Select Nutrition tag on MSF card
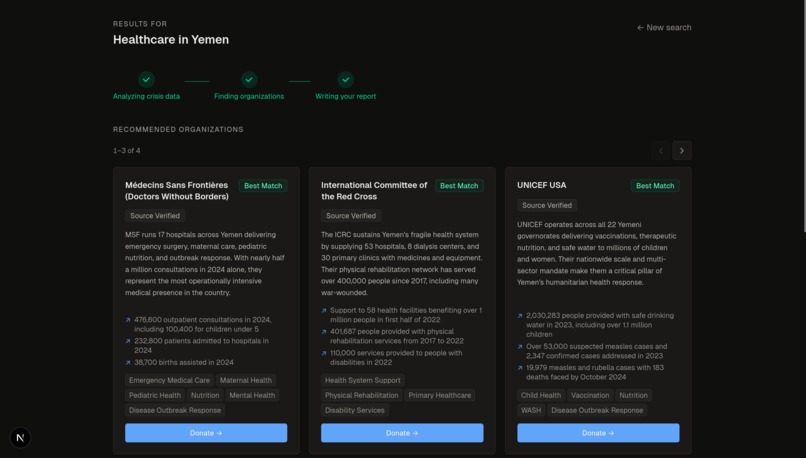This screenshot has width=806, height=458. [205, 395]
